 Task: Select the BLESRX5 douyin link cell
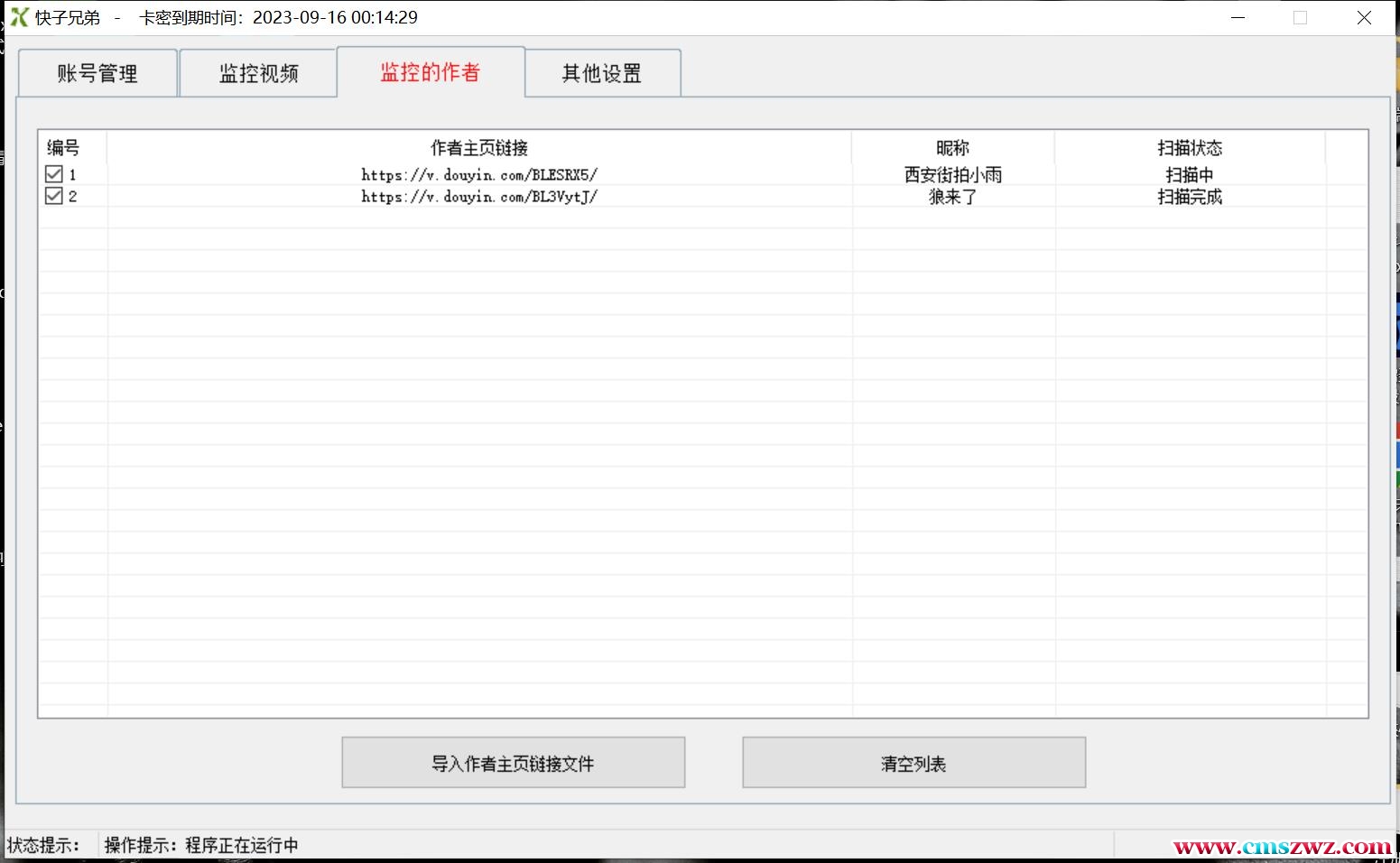(x=479, y=175)
